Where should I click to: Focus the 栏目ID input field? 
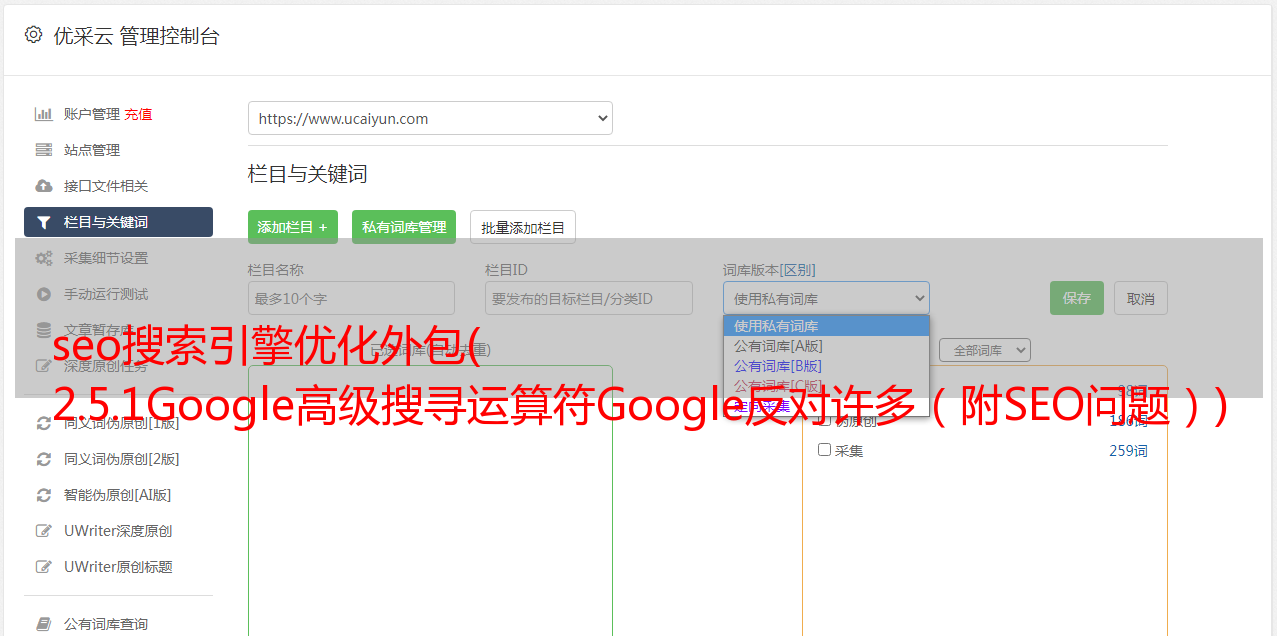(x=589, y=298)
